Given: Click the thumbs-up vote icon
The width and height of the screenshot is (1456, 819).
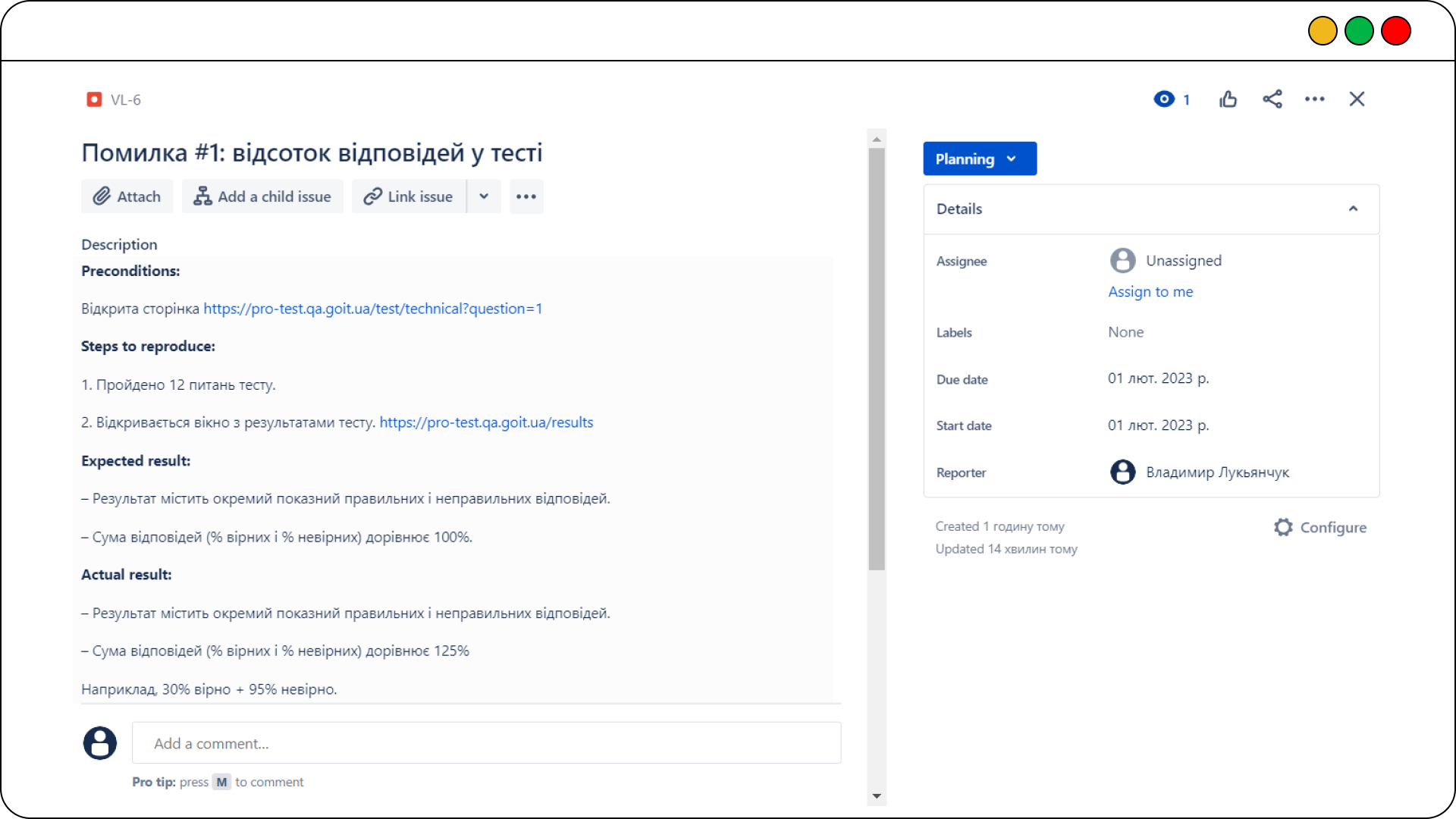Looking at the screenshot, I should [x=1228, y=99].
